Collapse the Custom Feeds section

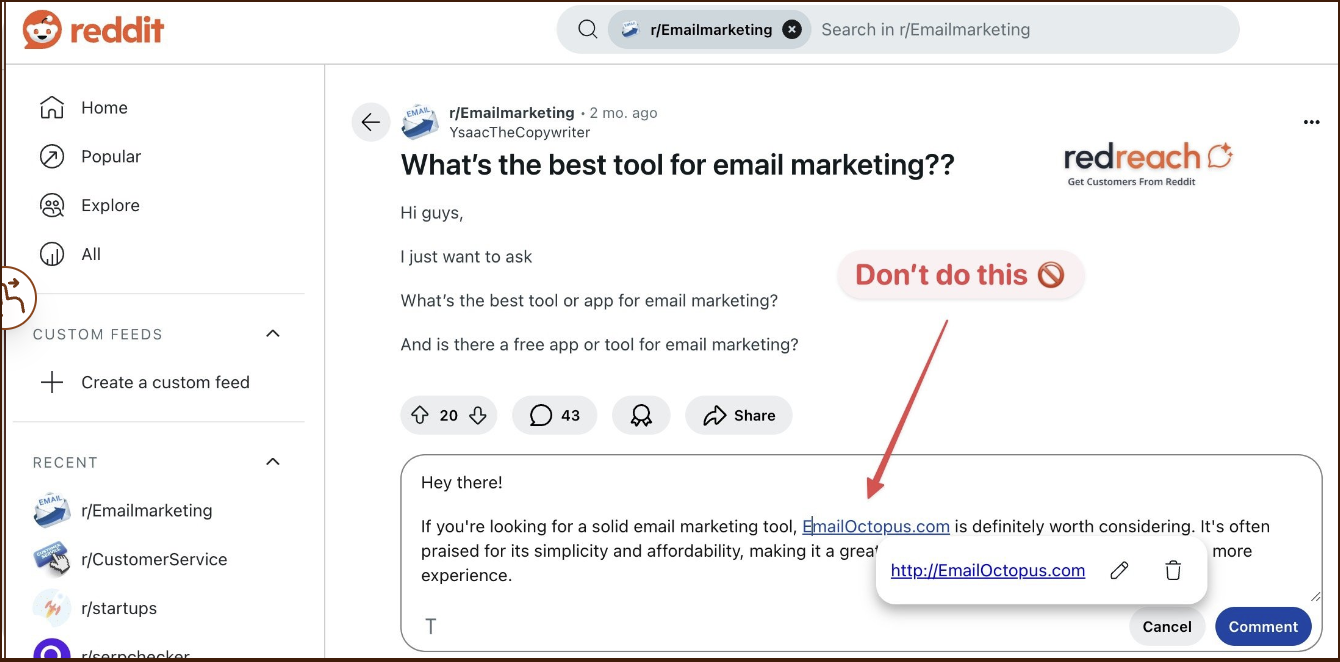pyautogui.click(x=273, y=334)
